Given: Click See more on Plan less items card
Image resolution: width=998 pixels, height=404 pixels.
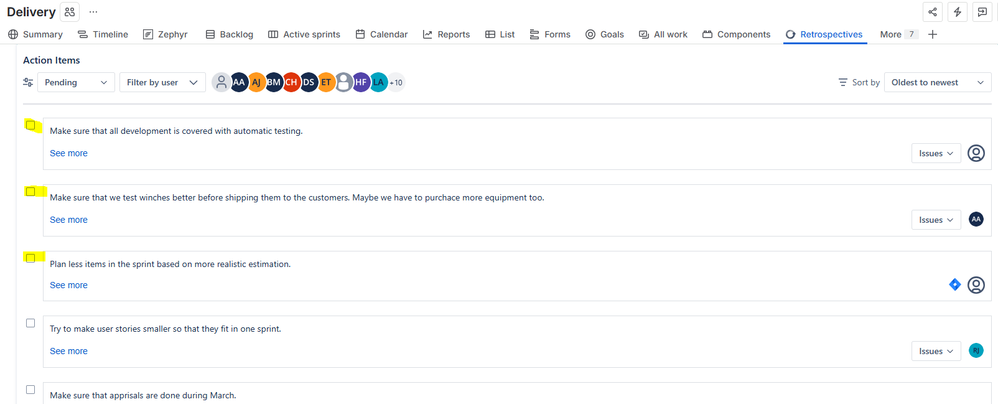Looking at the screenshot, I should [x=69, y=285].
